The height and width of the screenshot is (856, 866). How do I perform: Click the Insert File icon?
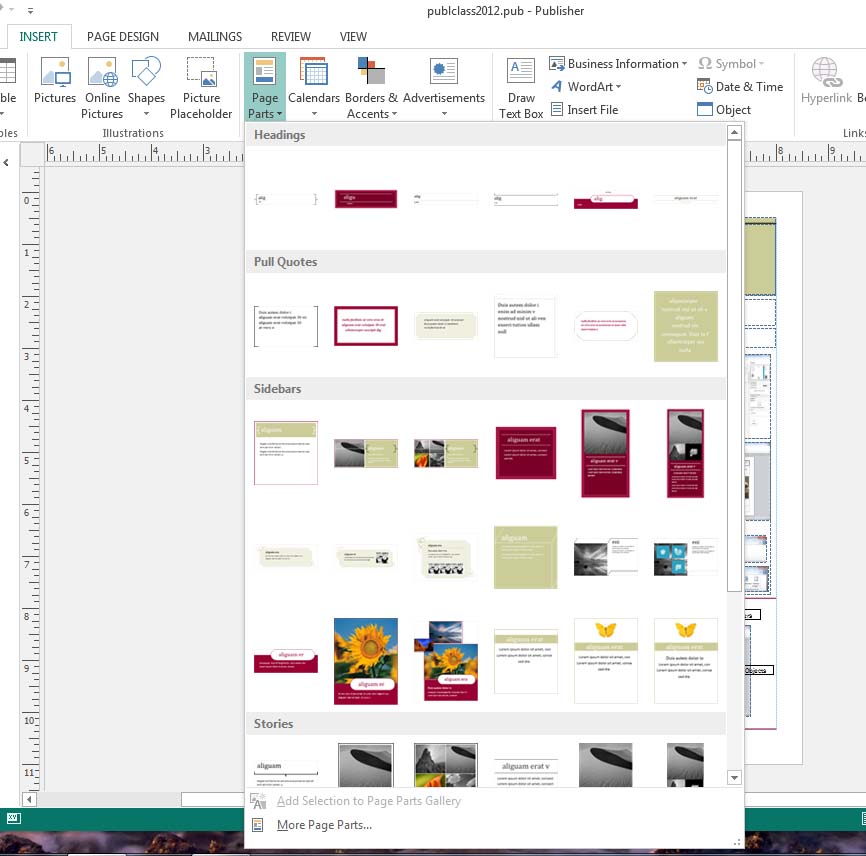(586, 109)
